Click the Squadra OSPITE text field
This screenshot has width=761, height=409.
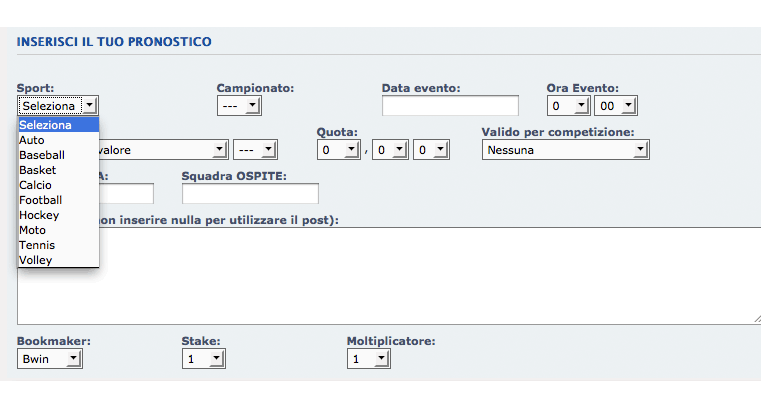(250, 194)
